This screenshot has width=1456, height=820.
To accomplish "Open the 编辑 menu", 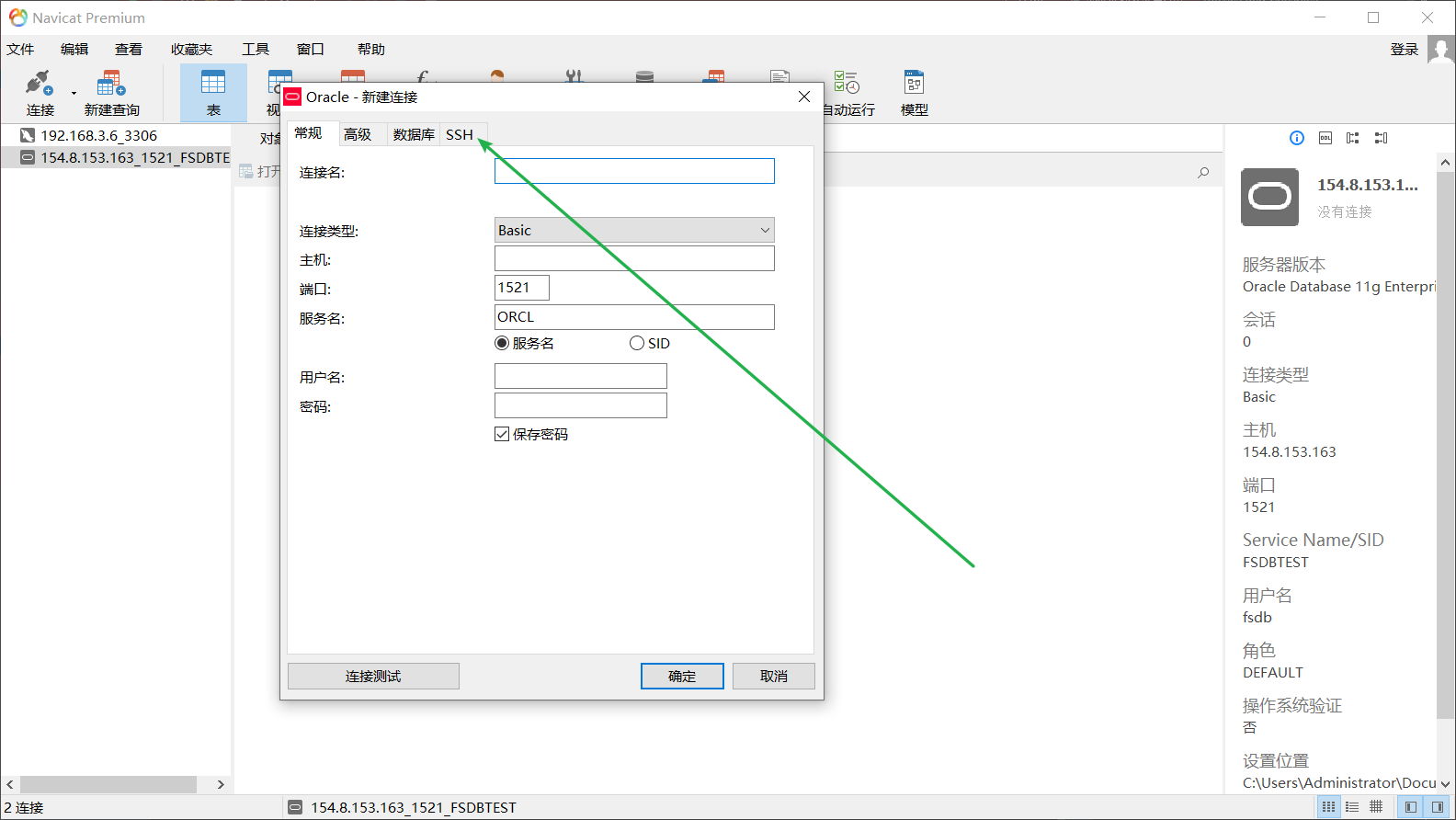I will point(74,50).
